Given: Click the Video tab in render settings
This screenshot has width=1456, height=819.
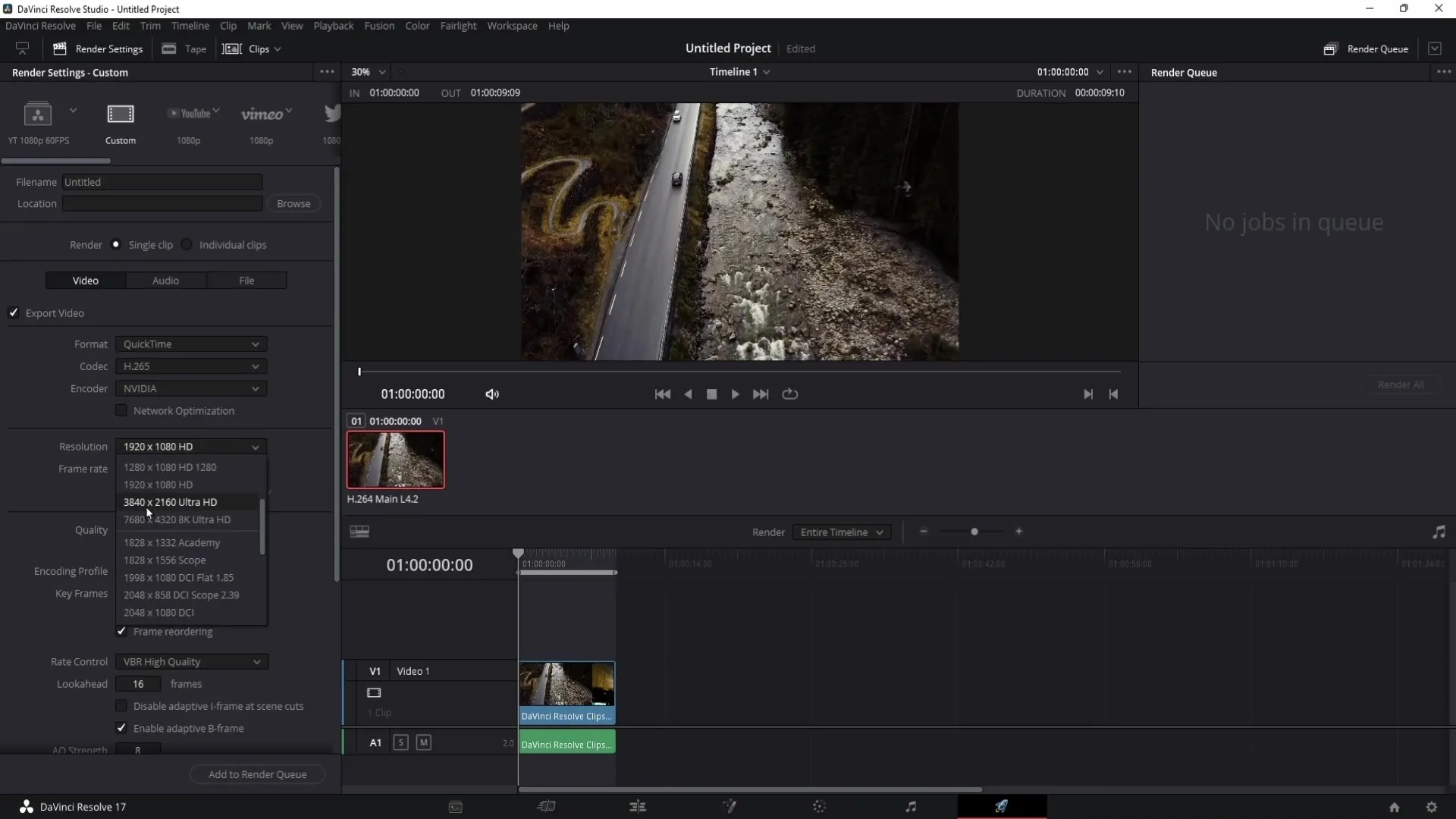Looking at the screenshot, I should tap(85, 280).
